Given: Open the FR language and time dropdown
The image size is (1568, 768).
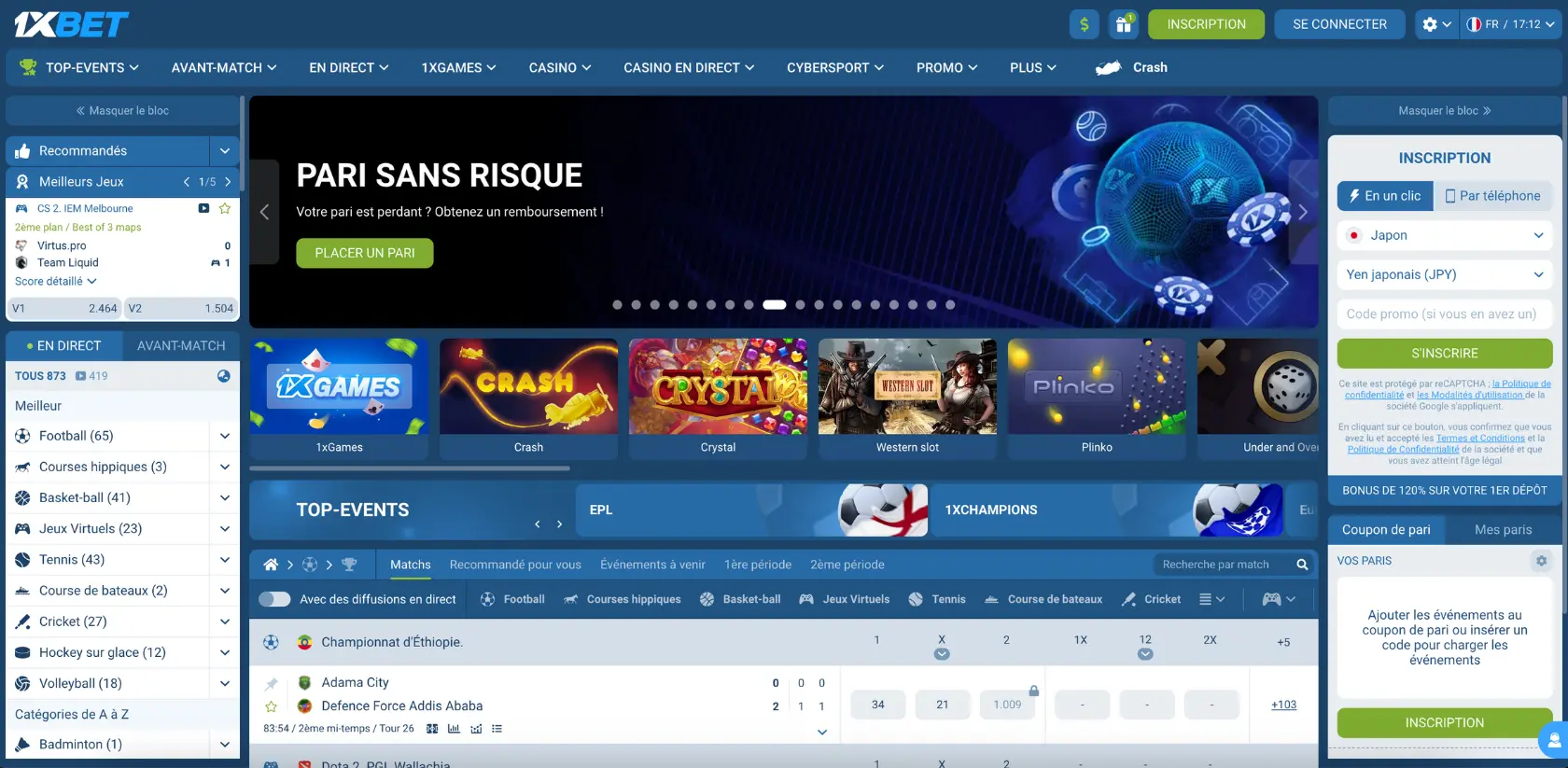Looking at the screenshot, I should point(1511,24).
